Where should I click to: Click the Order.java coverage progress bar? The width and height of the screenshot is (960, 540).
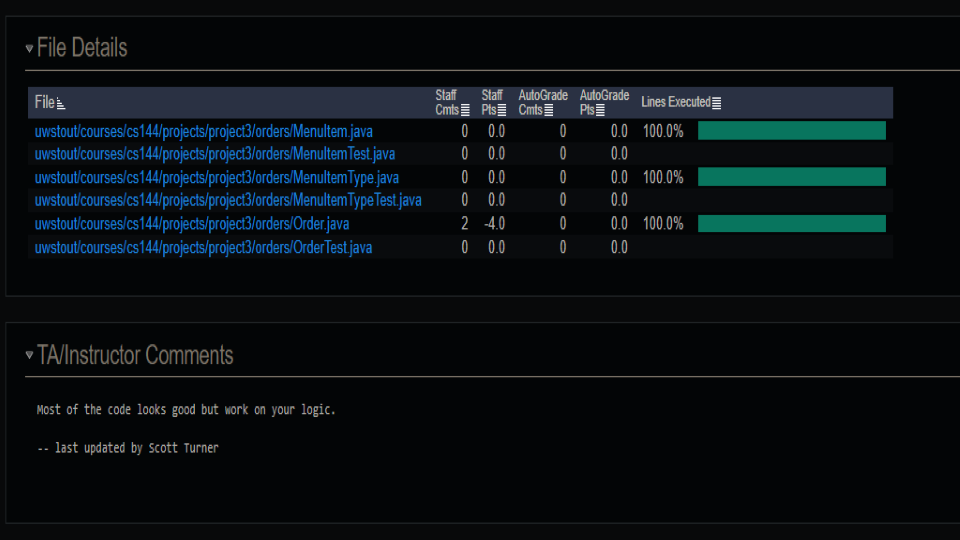(x=792, y=223)
